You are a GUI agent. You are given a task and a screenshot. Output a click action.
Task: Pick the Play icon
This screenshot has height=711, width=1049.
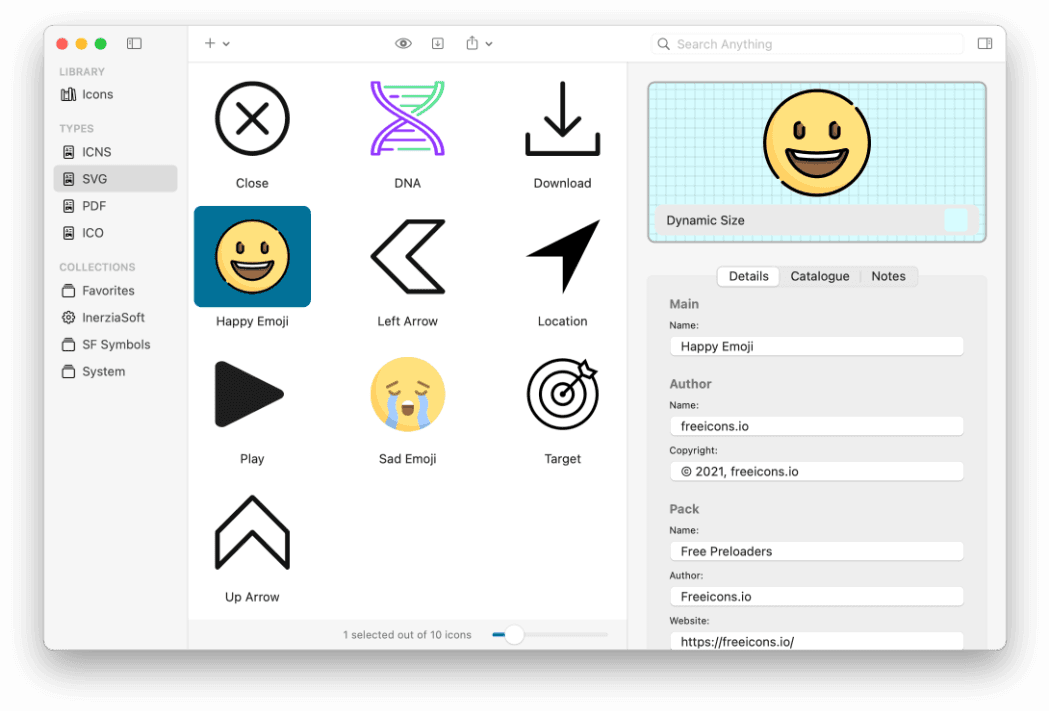click(251, 395)
